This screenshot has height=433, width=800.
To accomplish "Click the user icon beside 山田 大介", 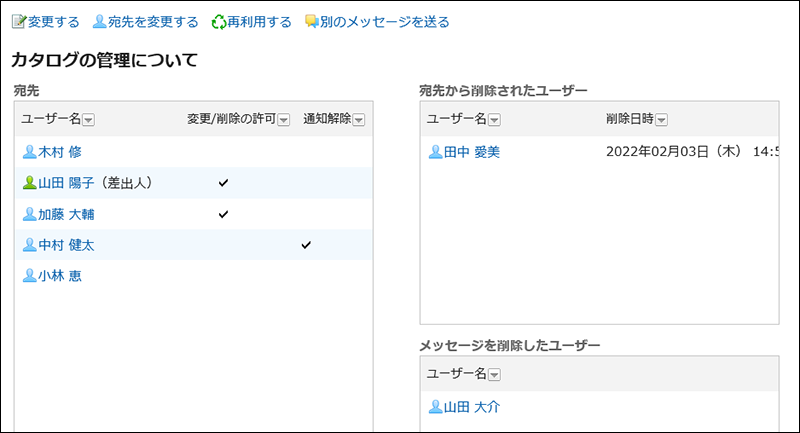I will point(435,407).
